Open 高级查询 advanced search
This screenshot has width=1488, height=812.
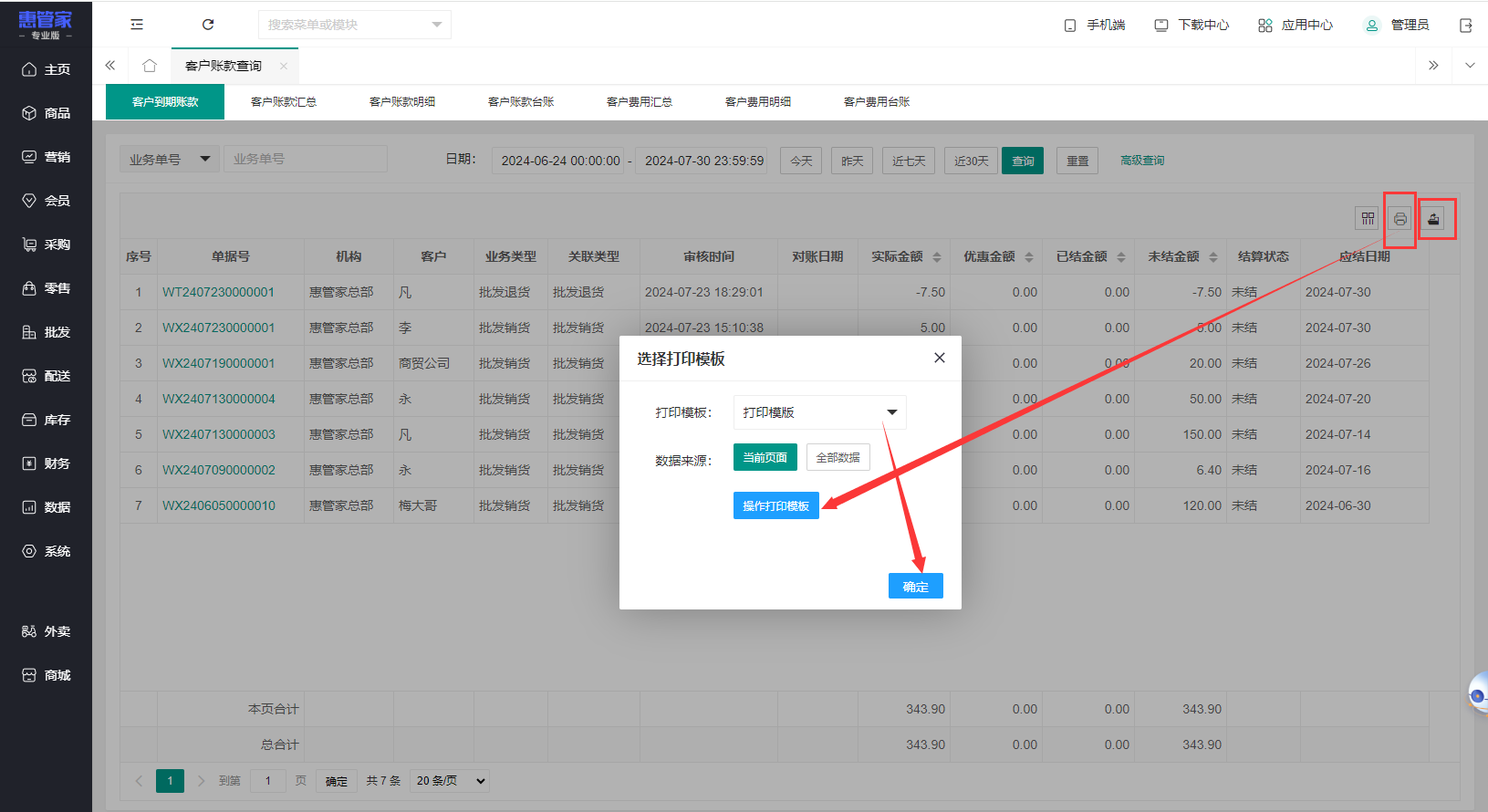(1142, 161)
